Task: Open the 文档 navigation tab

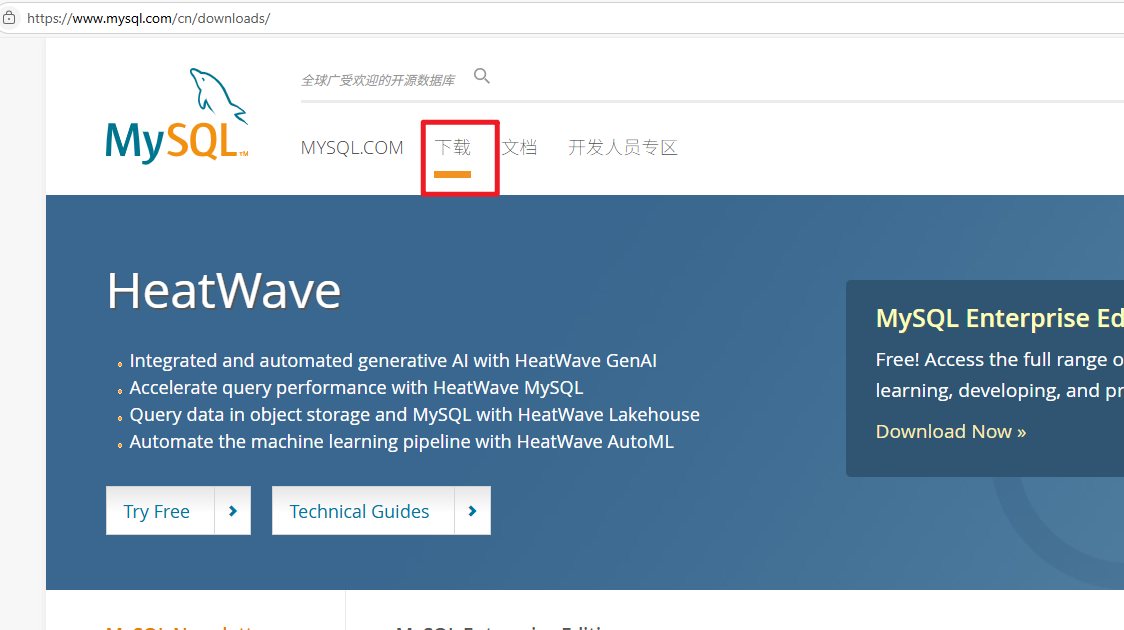Action: pos(519,148)
